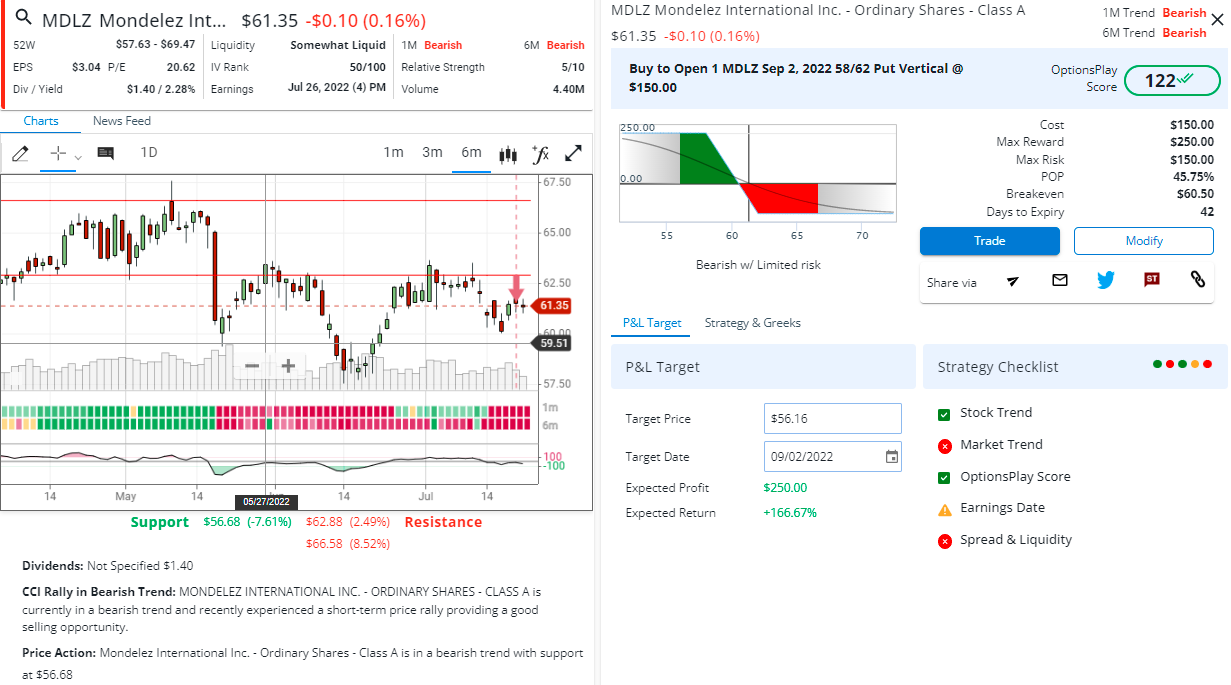The image size is (1231, 685).
Task: Activate the crosshair cursor tool
Action: point(58,153)
